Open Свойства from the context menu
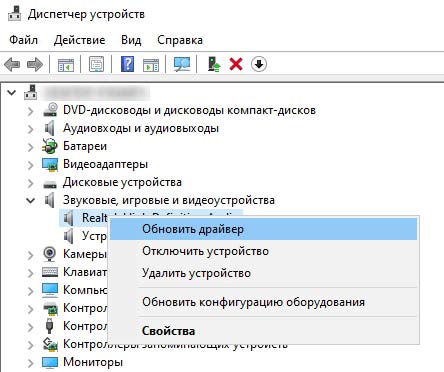Image resolution: width=444 pixels, height=372 pixels. (x=263, y=331)
